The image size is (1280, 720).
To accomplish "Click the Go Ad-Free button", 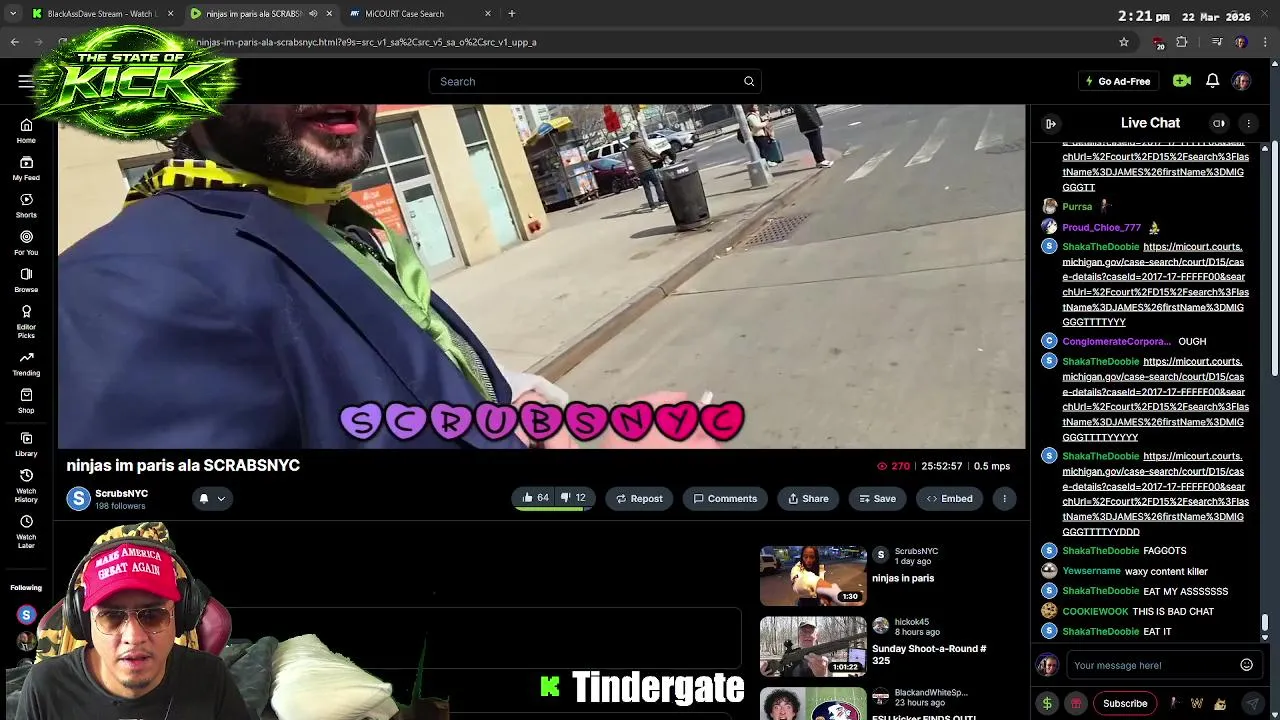I will pyautogui.click(x=1117, y=81).
